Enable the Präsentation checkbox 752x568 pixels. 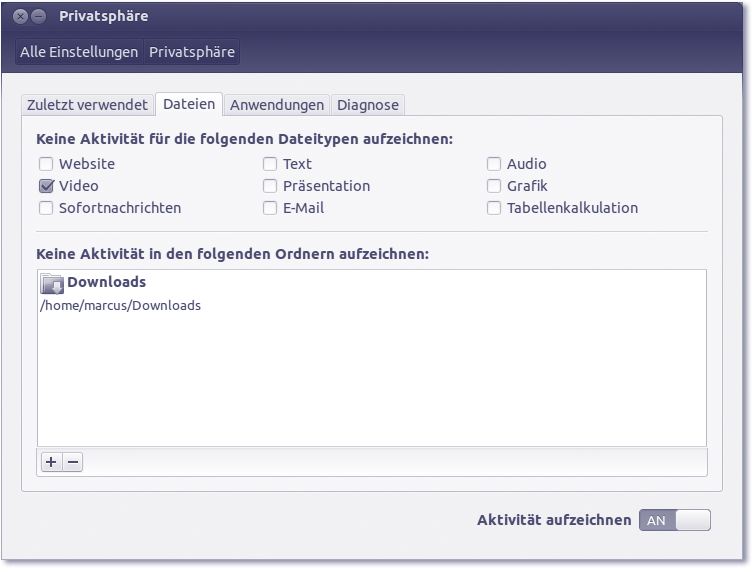[x=270, y=186]
